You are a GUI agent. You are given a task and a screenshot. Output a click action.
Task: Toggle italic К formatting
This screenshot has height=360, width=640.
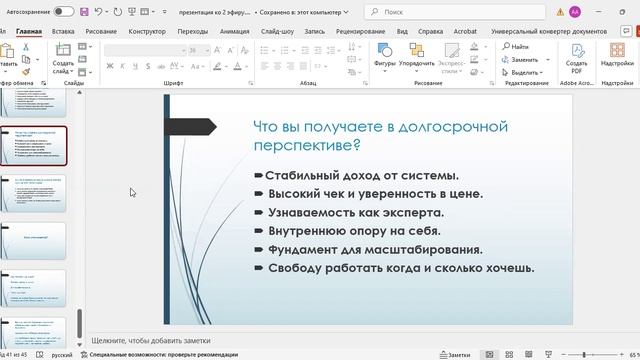click(x=122, y=66)
